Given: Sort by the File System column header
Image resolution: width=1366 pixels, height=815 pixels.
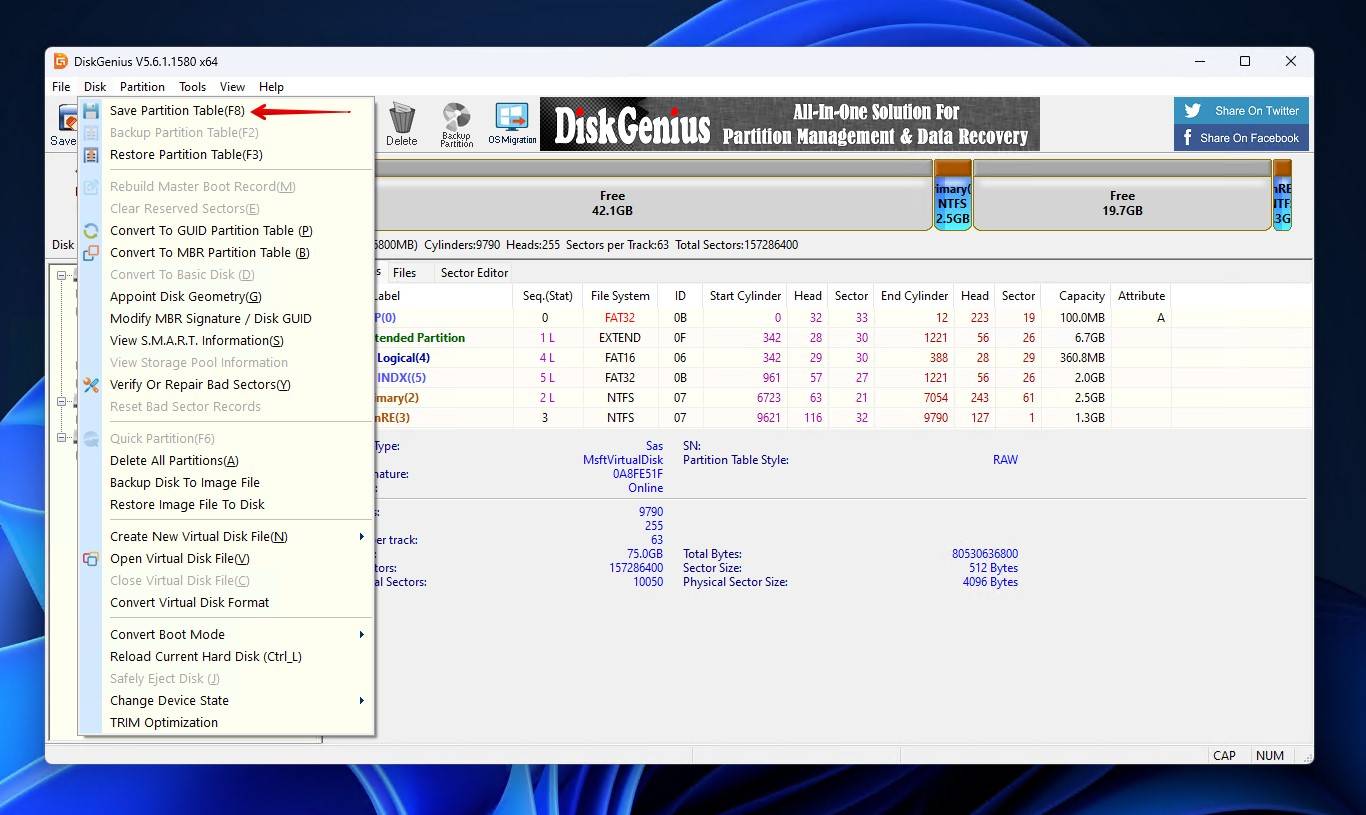Looking at the screenshot, I should 620,296.
